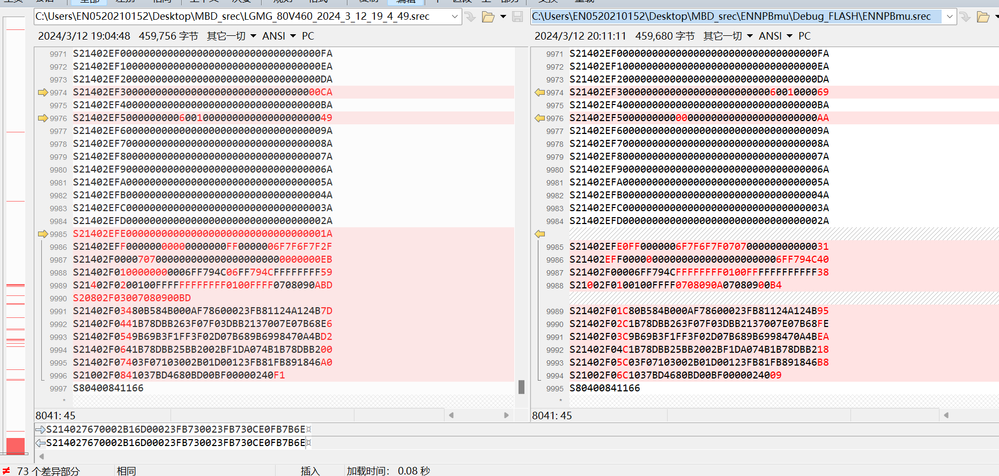Click right file date 2024/3/12 20:11:11
This screenshot has height=476, width=999.
580,36
